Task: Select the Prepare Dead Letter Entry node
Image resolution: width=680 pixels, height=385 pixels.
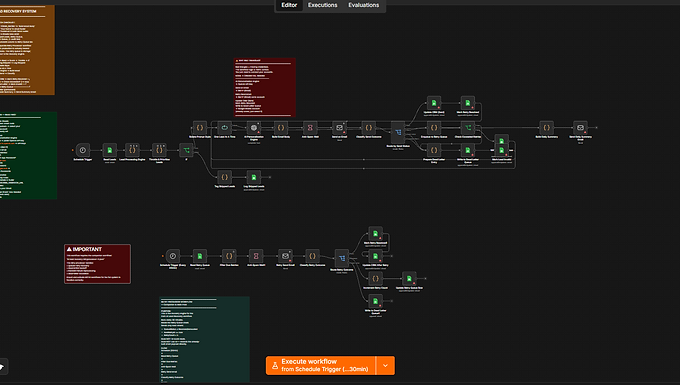Action: click(434, 150)
